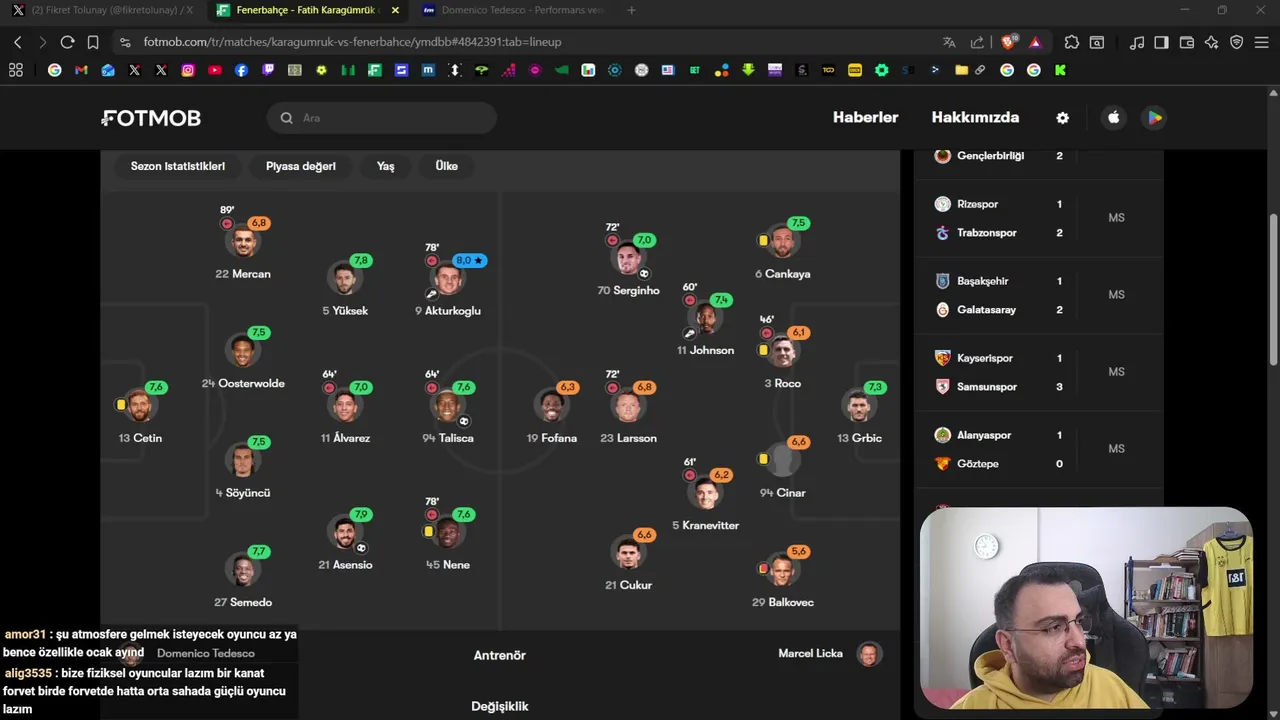
Task: Open Alanyaspor vs Göztepe match
Action: pos(1039,449)
